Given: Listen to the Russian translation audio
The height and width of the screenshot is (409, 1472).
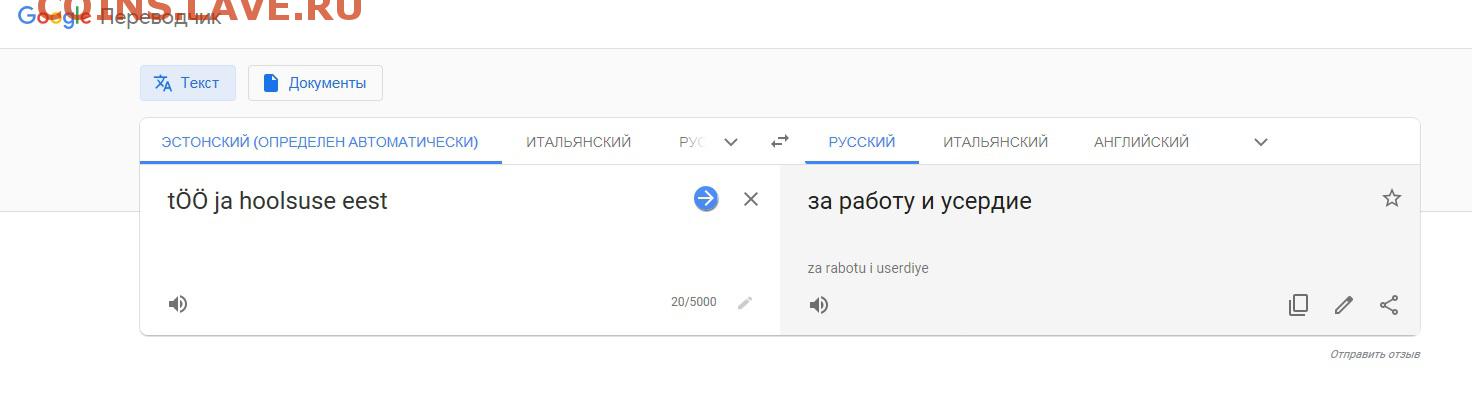Looking at the screenshot, I should (x=819, y=305).
